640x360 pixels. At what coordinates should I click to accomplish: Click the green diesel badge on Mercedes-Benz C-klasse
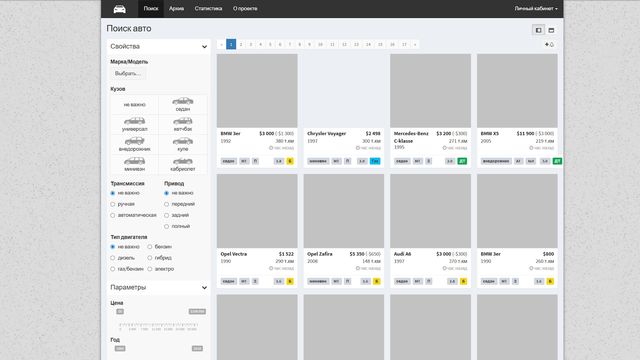(x=462, y=161)
